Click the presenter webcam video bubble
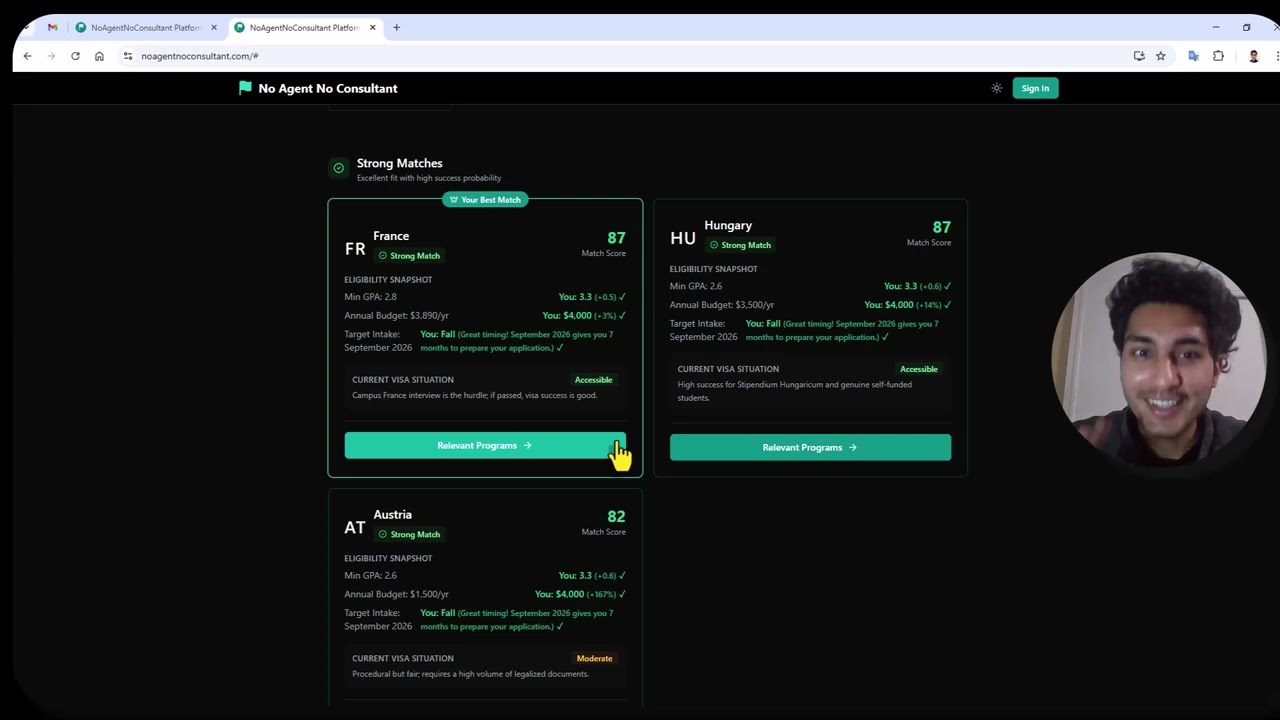 click(1158, 360)
